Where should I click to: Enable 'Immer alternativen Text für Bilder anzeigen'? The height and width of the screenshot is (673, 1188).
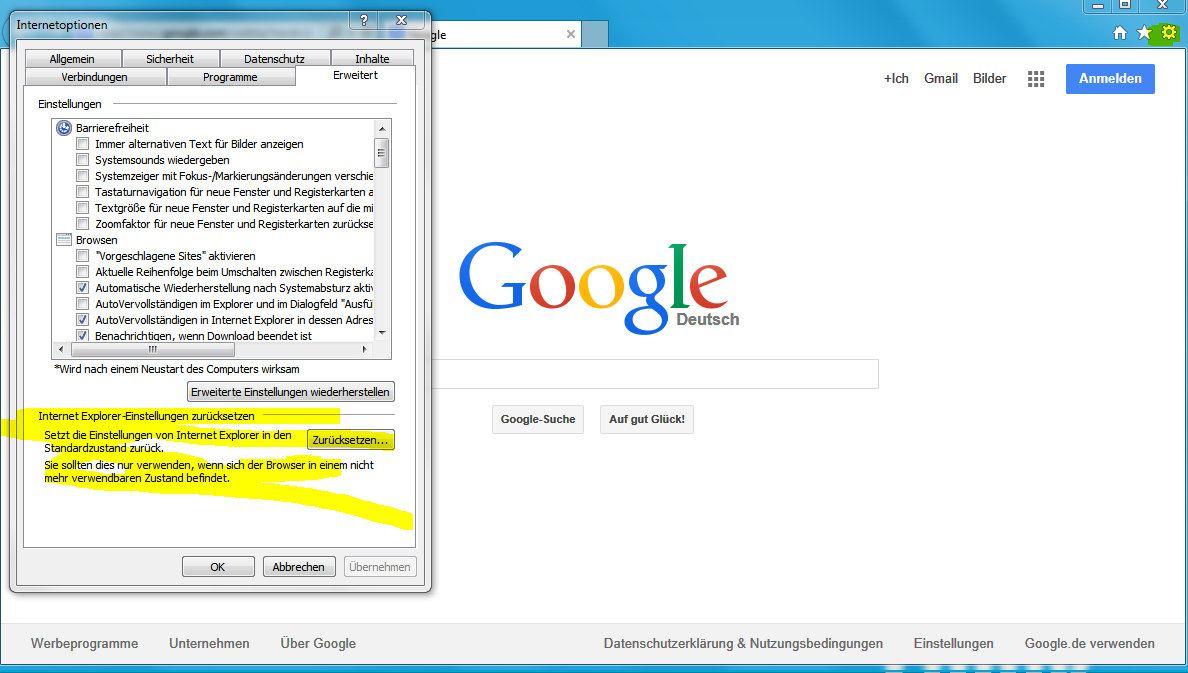click(83, 144)
